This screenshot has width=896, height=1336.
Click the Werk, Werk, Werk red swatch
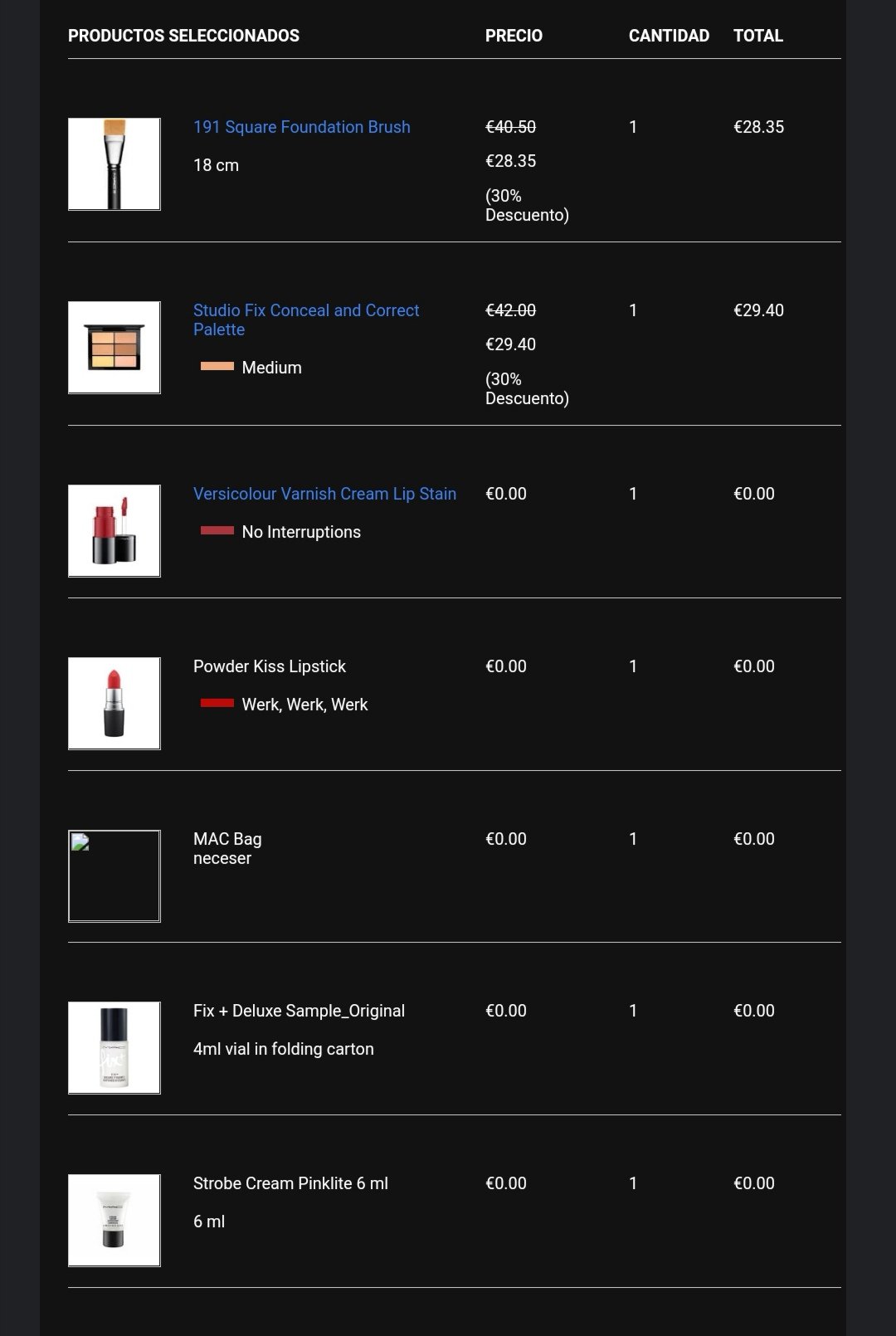click(217, 703)
